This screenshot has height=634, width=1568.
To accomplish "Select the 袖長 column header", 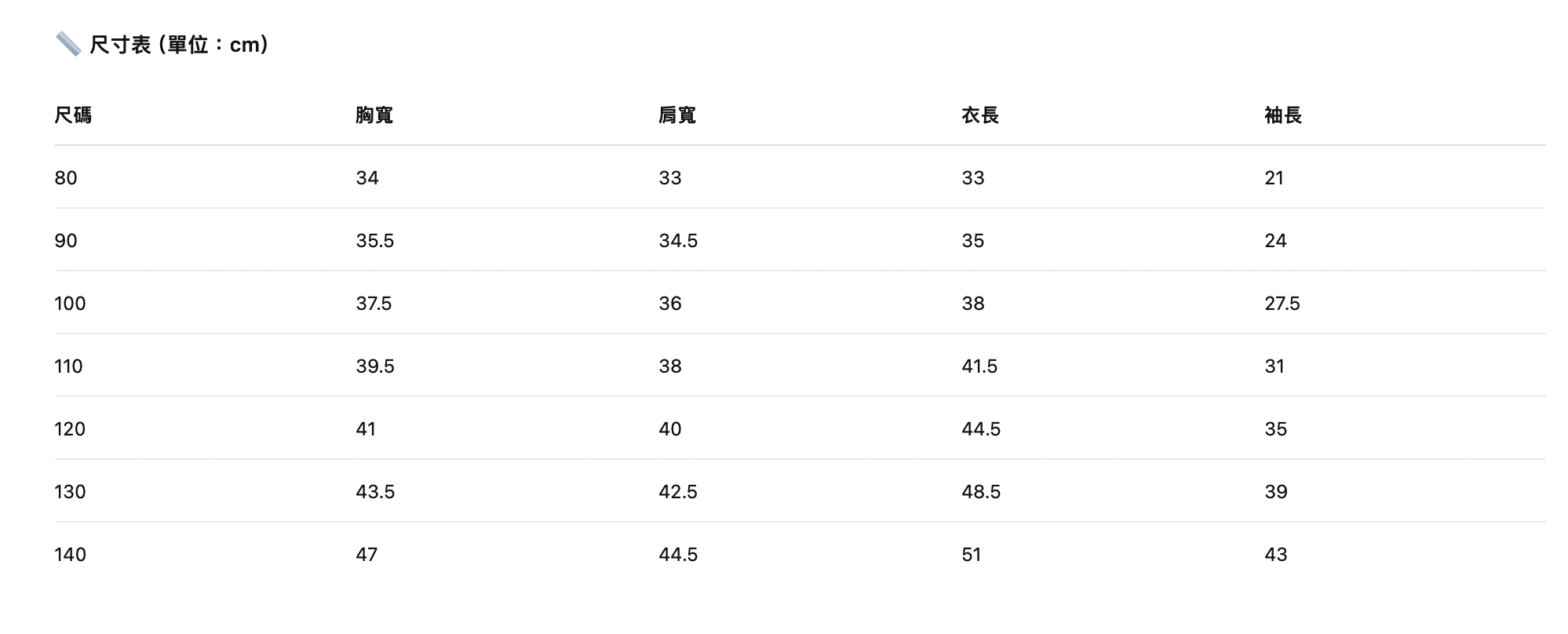I will pyautogui.click(x=1283, y=115).
